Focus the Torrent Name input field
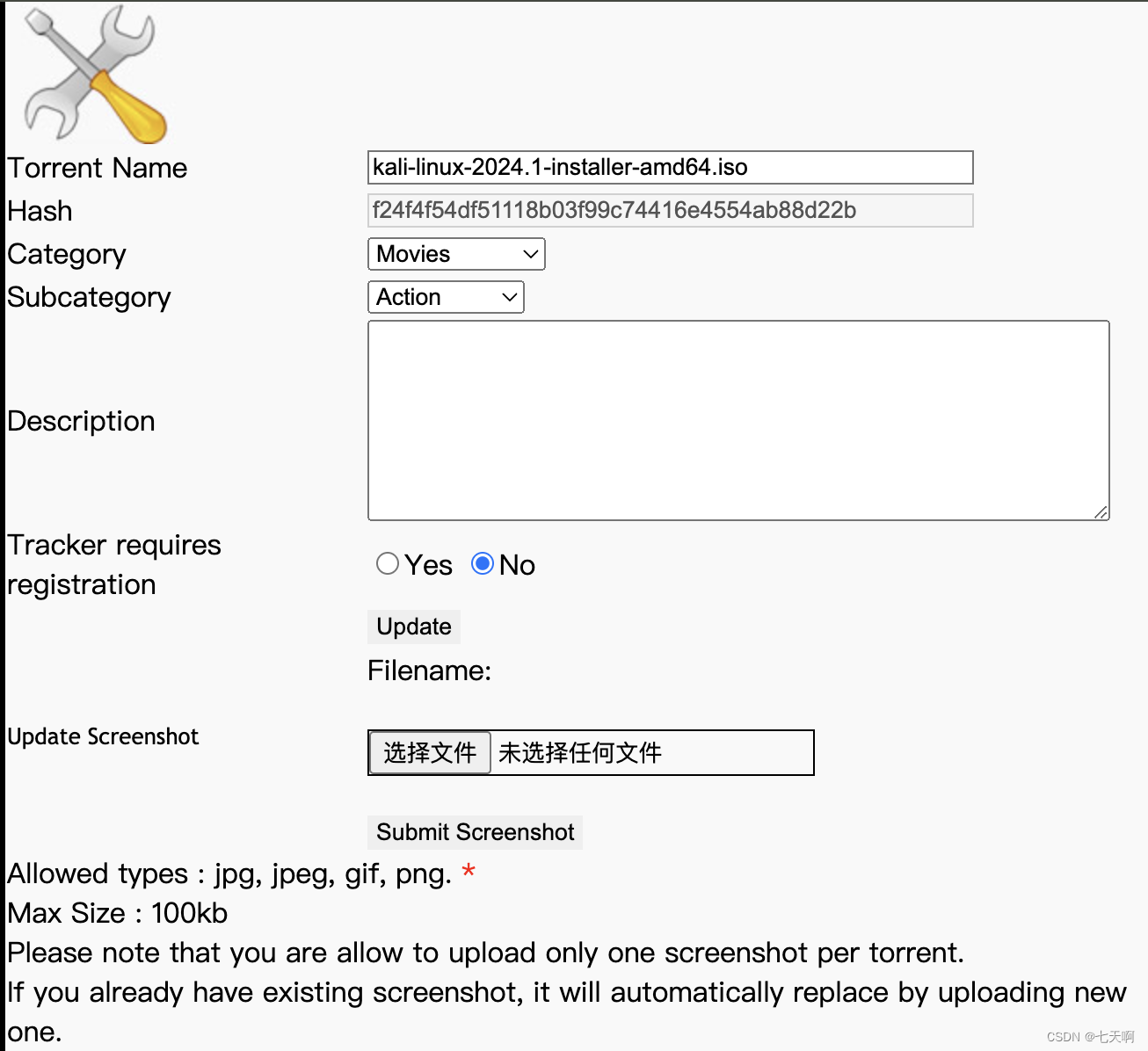 (x=671, y=167)
